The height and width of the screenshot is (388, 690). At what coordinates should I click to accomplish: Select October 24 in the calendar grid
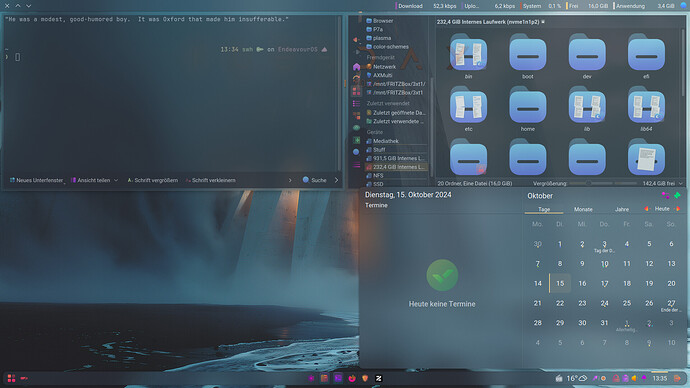point(604,303)
